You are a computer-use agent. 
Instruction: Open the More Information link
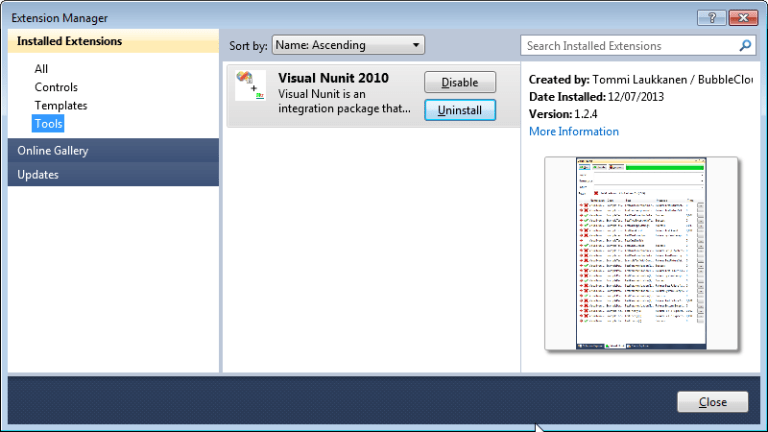coord(574,131)
